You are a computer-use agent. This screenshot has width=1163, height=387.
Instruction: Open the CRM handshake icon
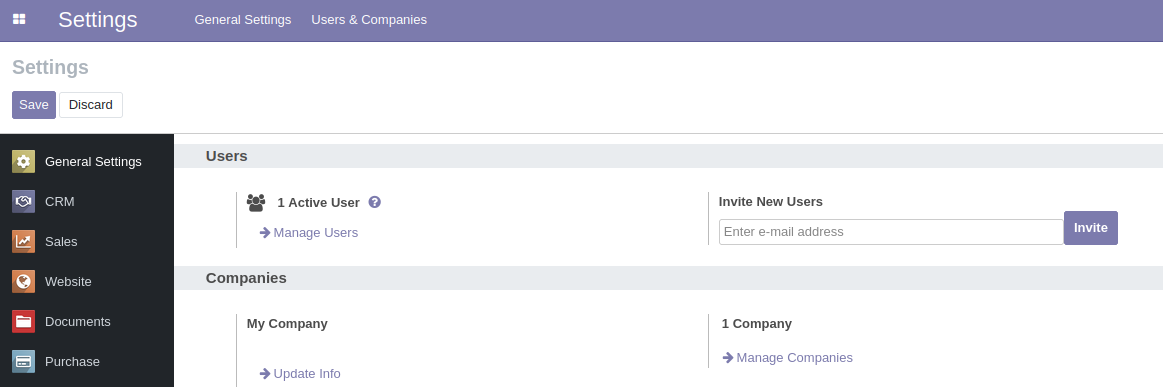[x=24, y=202]
